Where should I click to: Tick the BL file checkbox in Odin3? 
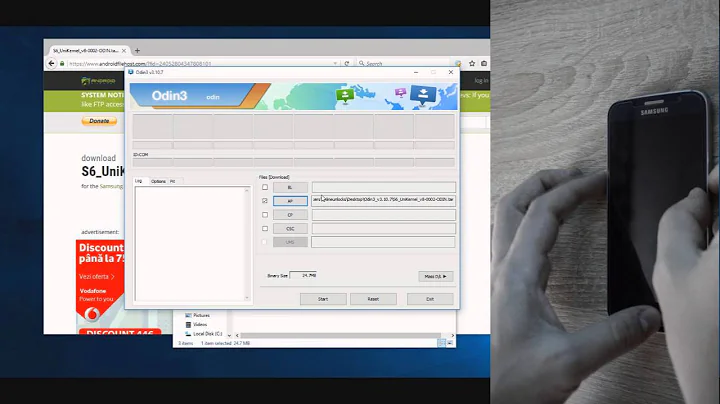(x=265, y=187)
